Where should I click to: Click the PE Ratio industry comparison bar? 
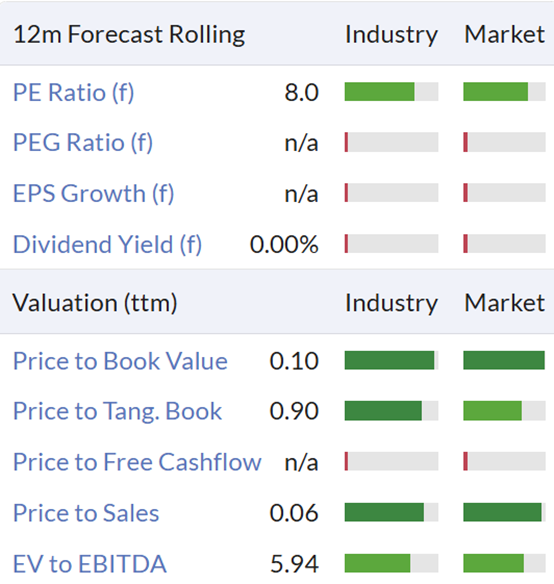[x=391, y=92]
